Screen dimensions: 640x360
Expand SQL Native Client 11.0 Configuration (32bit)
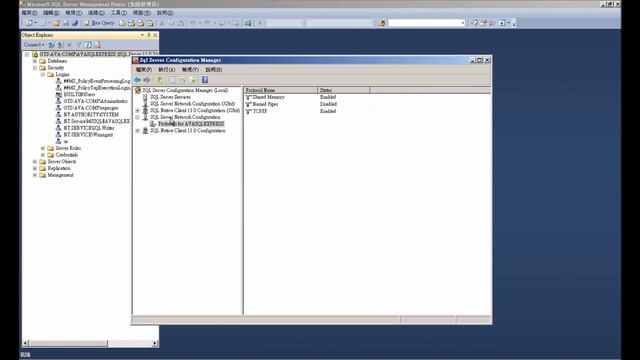[x=138, y=111]
